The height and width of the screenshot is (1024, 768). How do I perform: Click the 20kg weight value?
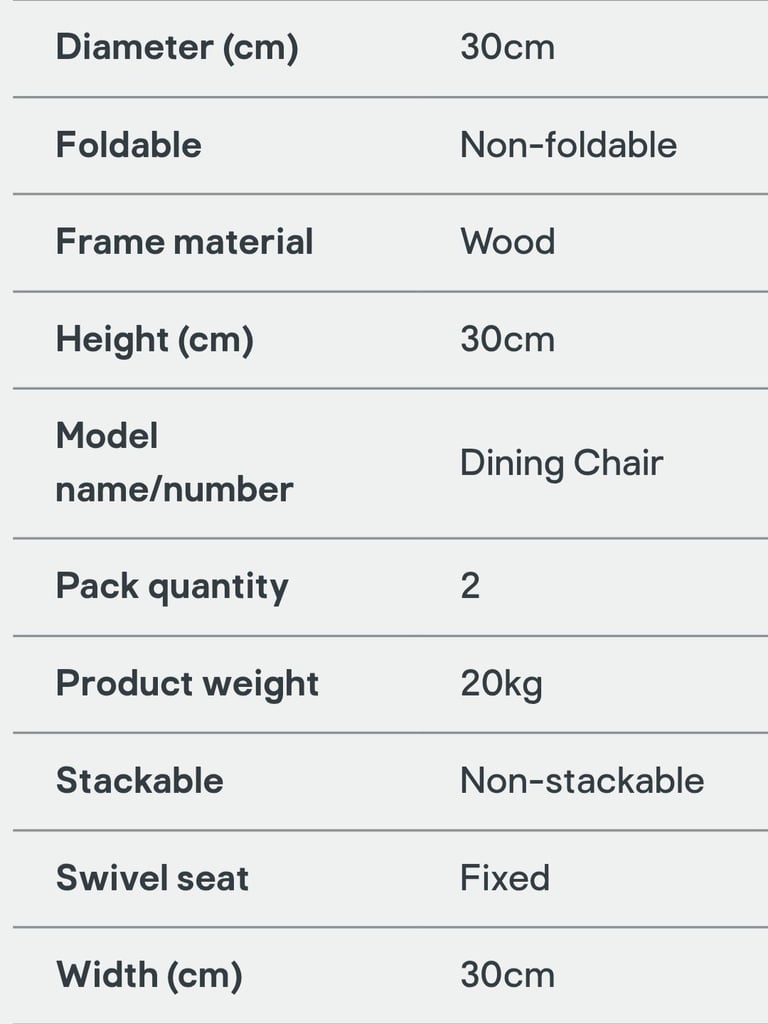[502, 684]
